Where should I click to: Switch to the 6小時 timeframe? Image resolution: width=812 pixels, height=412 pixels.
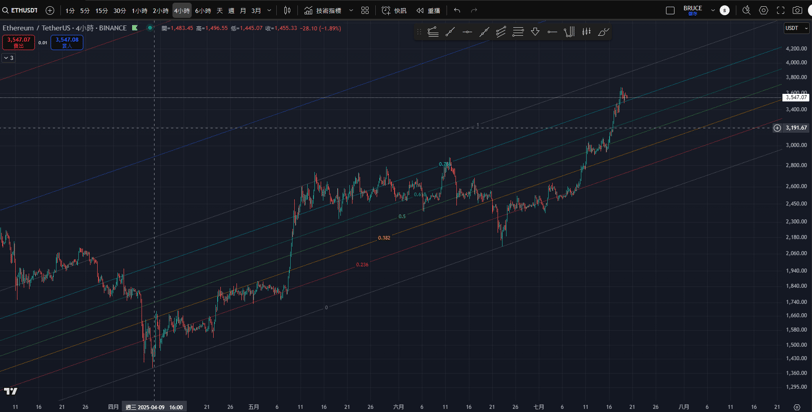click(203, 10)
